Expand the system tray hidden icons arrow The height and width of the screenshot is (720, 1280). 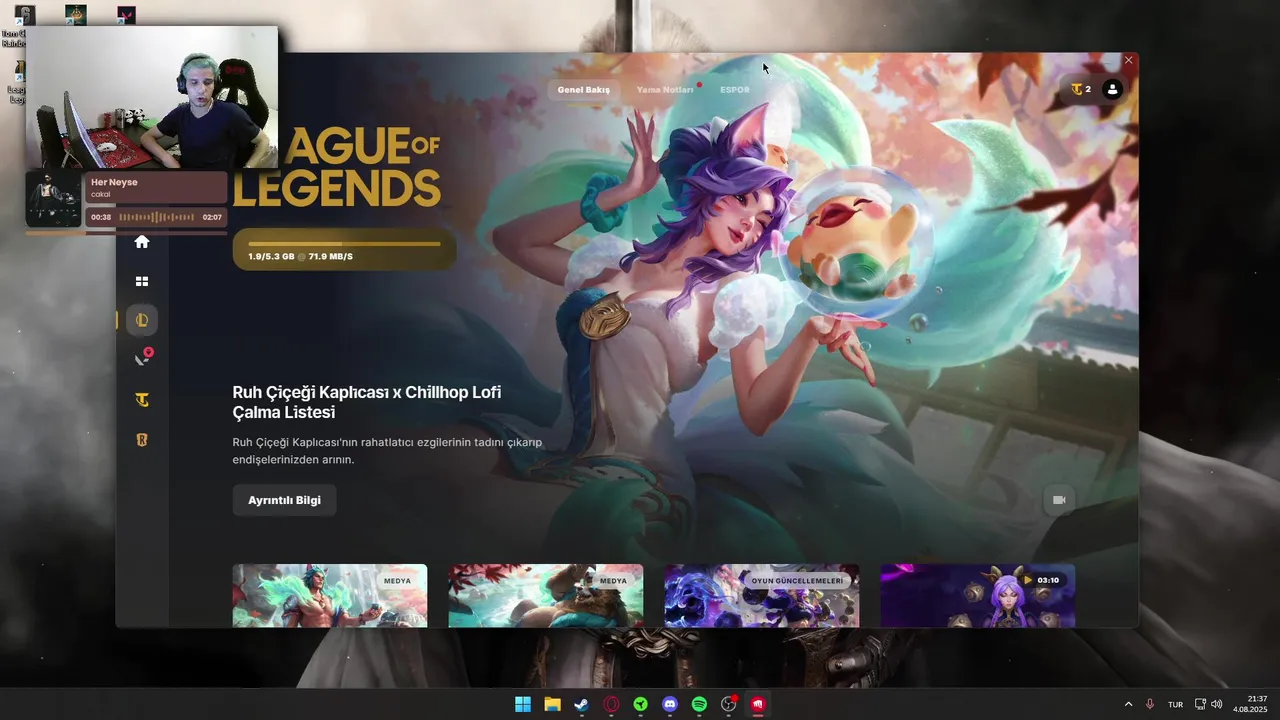tap(1129, 704)
